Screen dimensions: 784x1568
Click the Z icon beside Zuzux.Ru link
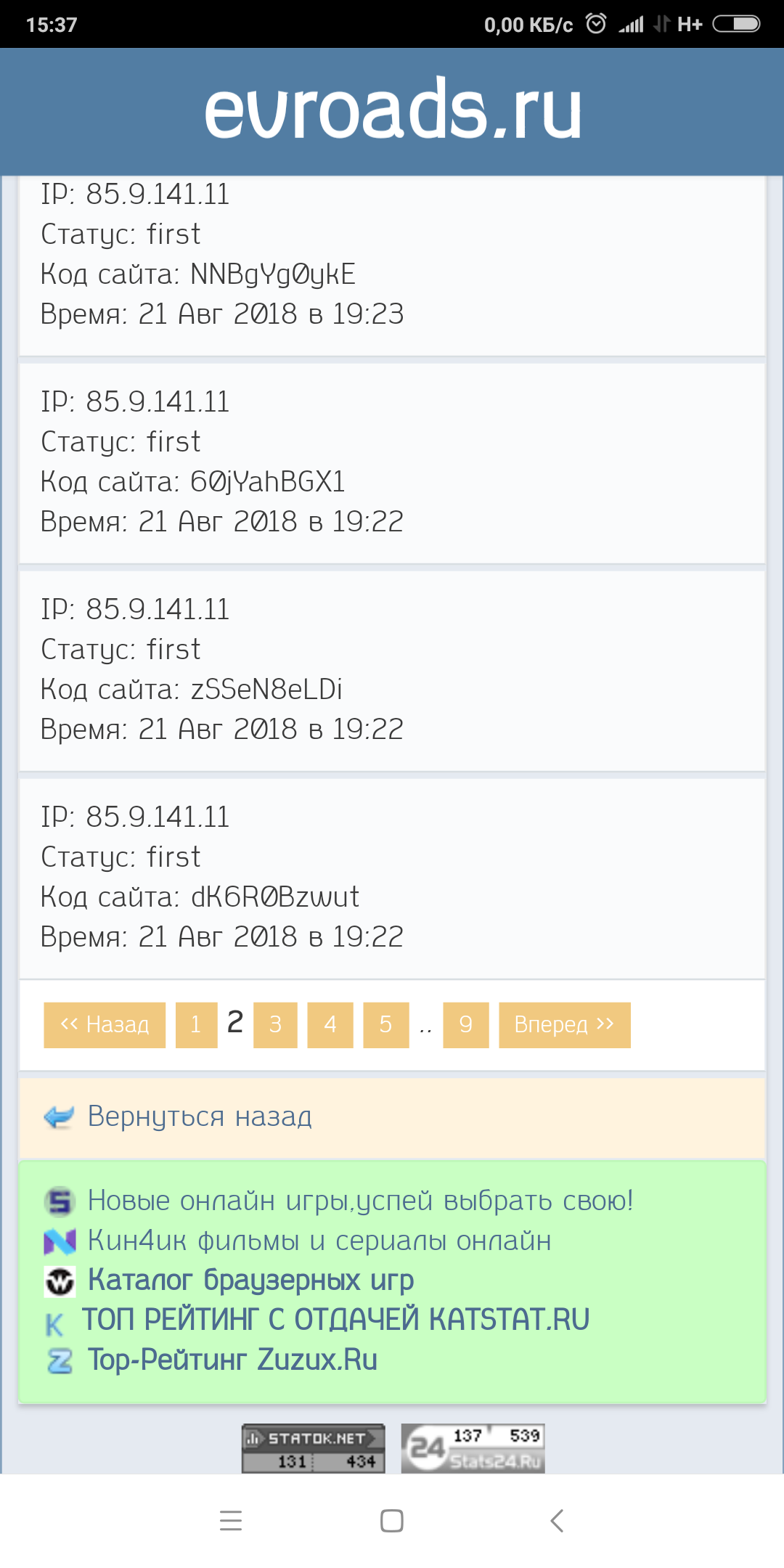coord(60,1360)
